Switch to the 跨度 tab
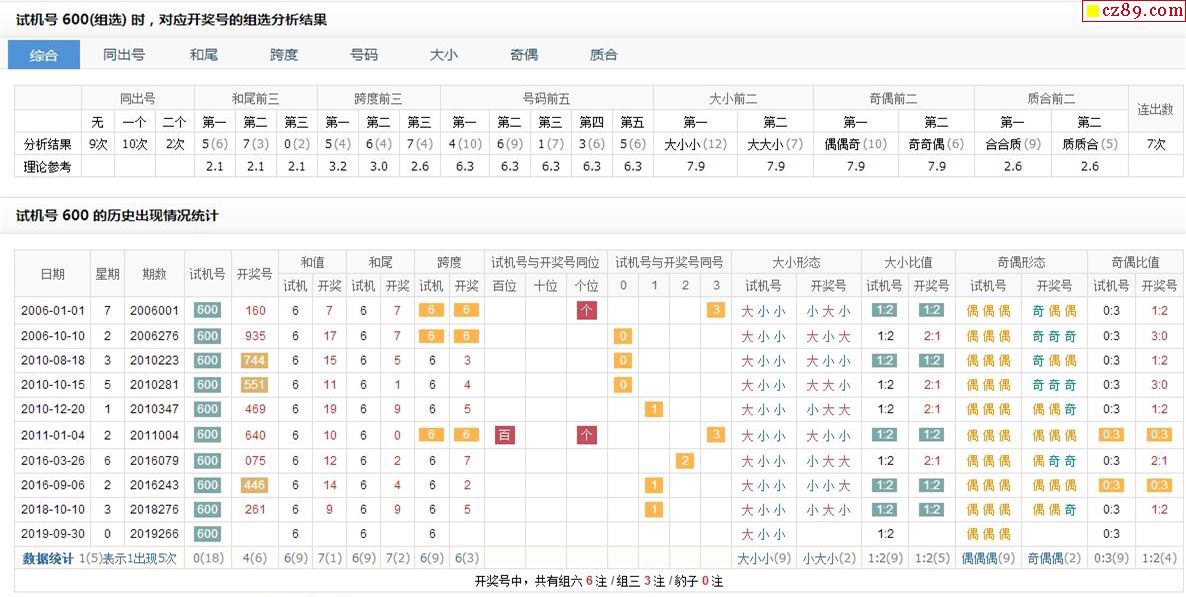The width and height of the screenshot is (1186, 597). point(284,54)
